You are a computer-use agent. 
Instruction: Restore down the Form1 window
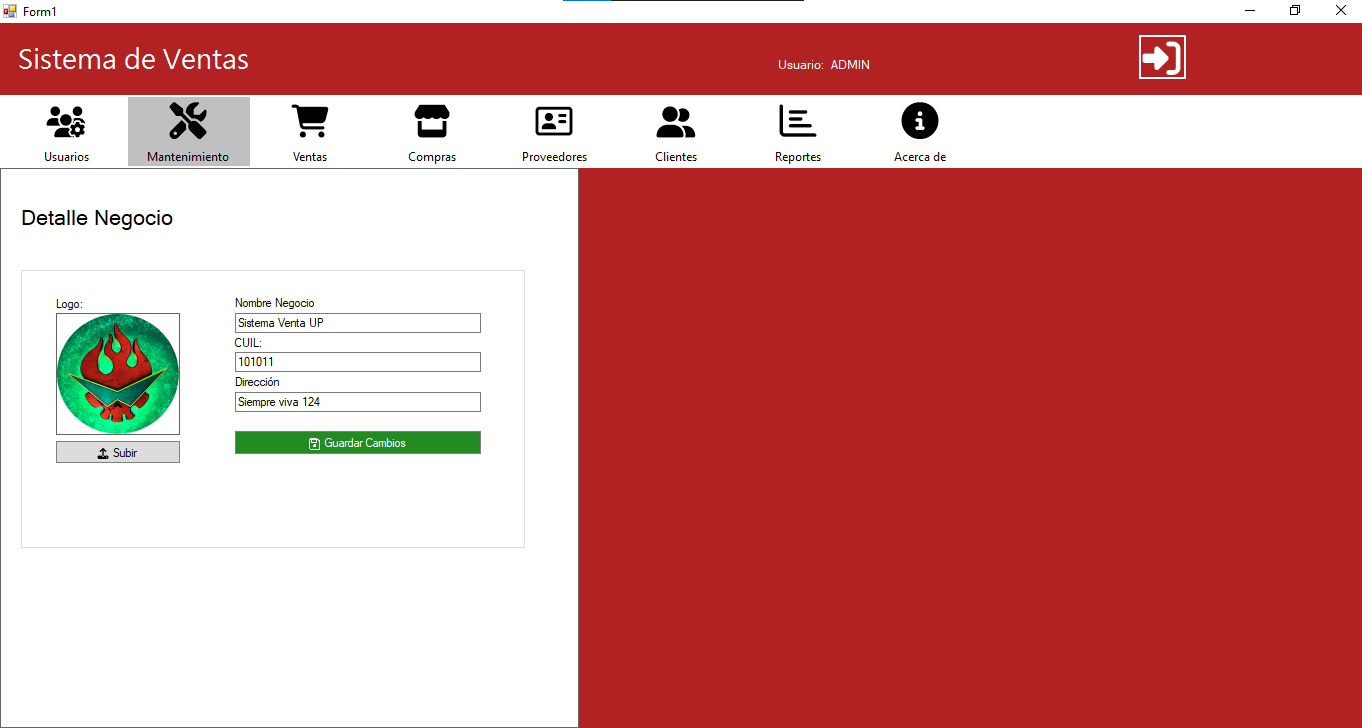coord(1295,11)
